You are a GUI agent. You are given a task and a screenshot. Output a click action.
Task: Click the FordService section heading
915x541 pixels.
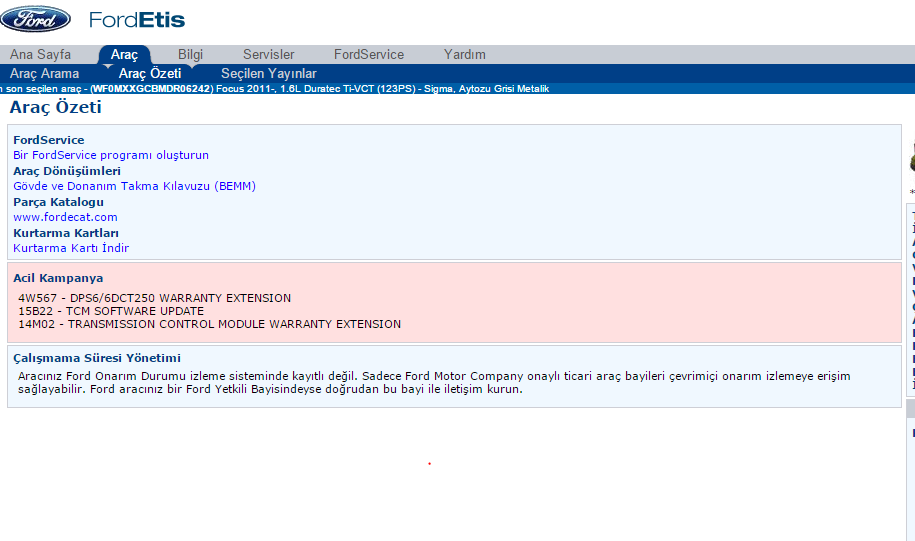49,140
